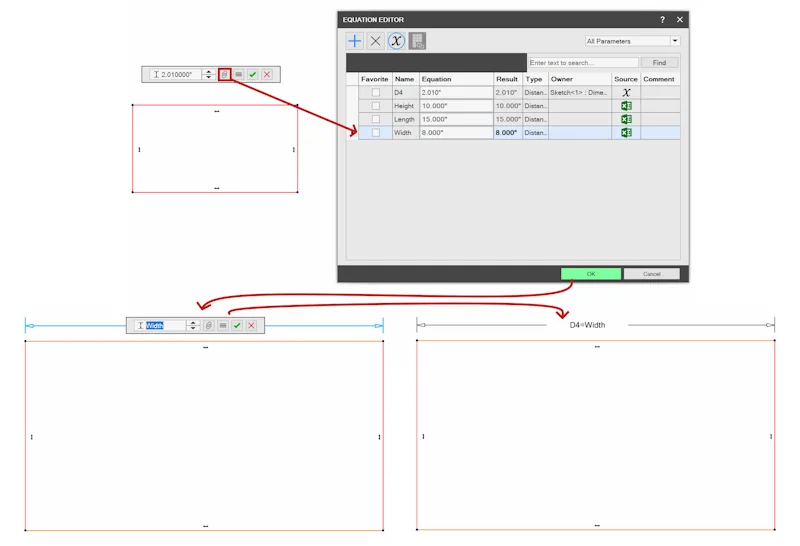Click the question mark help icon
Image resolution: width=800 pixels, height=546 pixels.
(x=662, y=19)
